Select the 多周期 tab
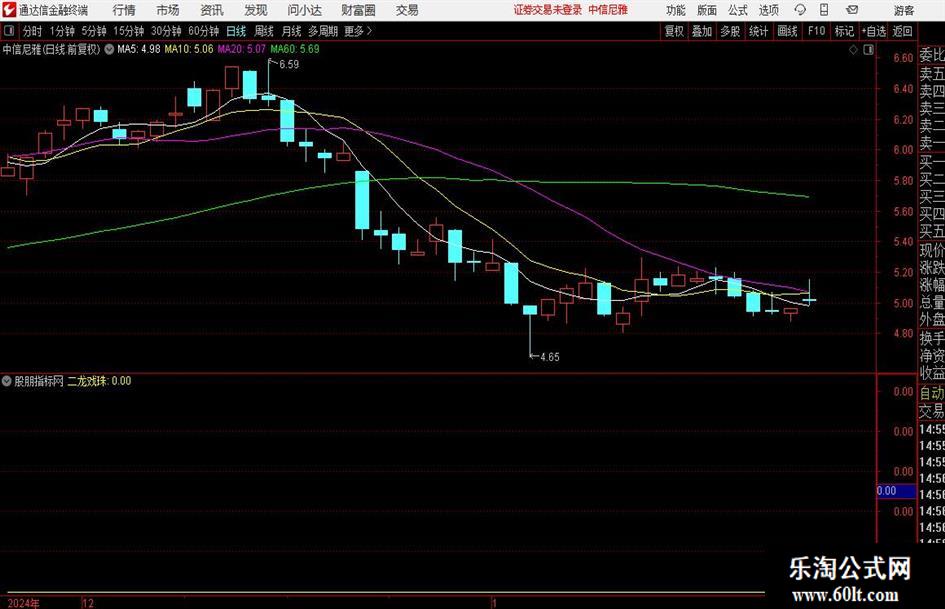The height and width of the screenshot is (609, 945). pyautogui.click(x=323, y=31)
